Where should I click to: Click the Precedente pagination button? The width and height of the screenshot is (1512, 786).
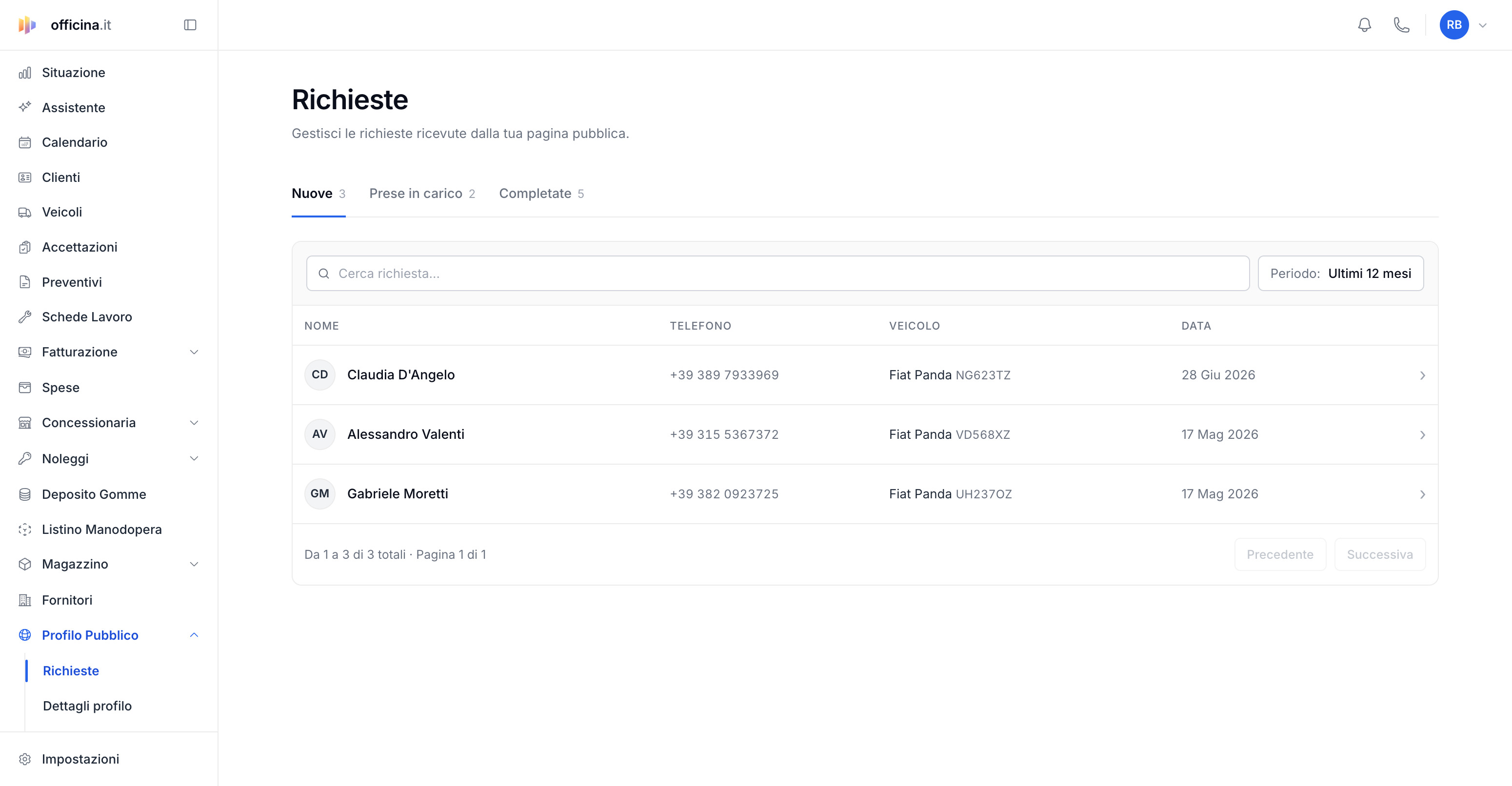[1280, 555]
